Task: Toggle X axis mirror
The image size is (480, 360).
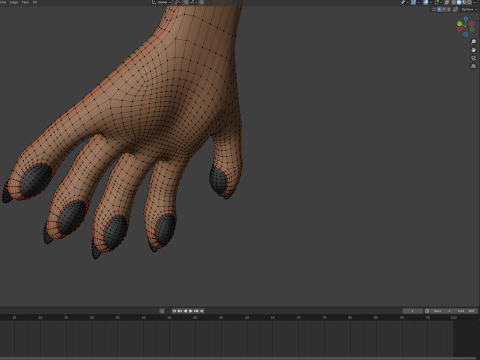Action: click(439, 9)
